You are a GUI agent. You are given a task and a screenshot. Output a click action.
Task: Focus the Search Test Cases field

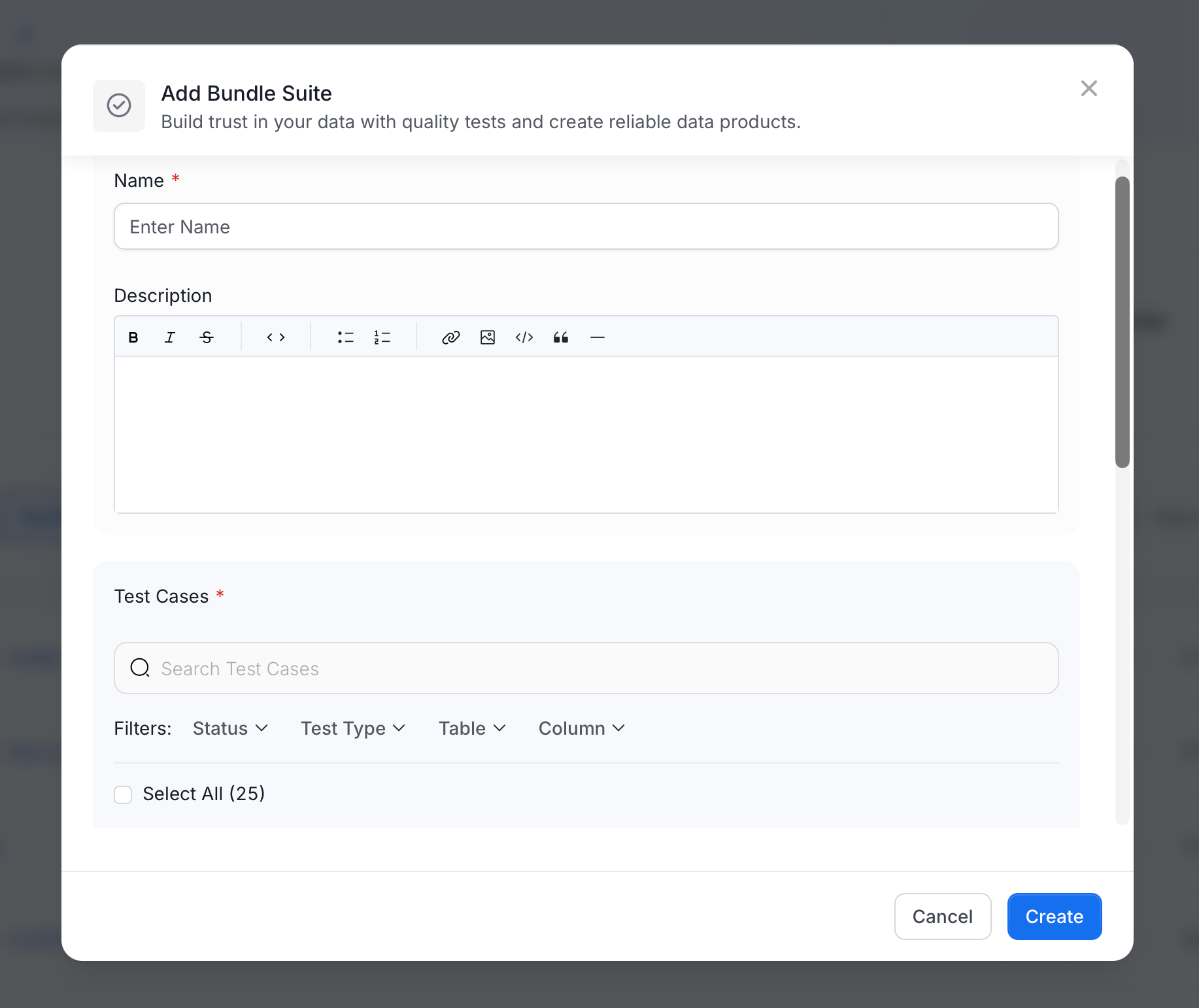point(586,668)
